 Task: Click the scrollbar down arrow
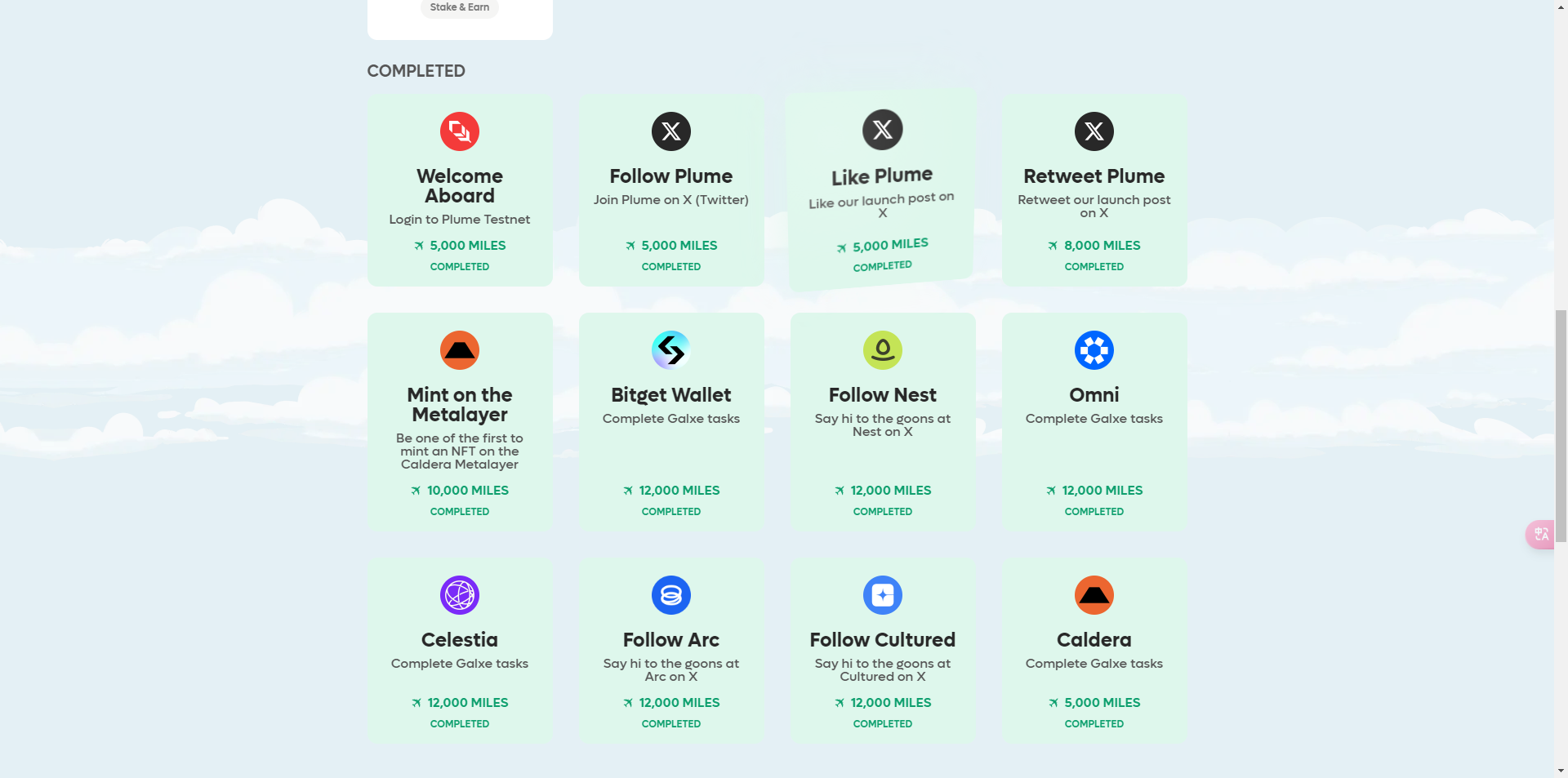[x=1561, y=771]
